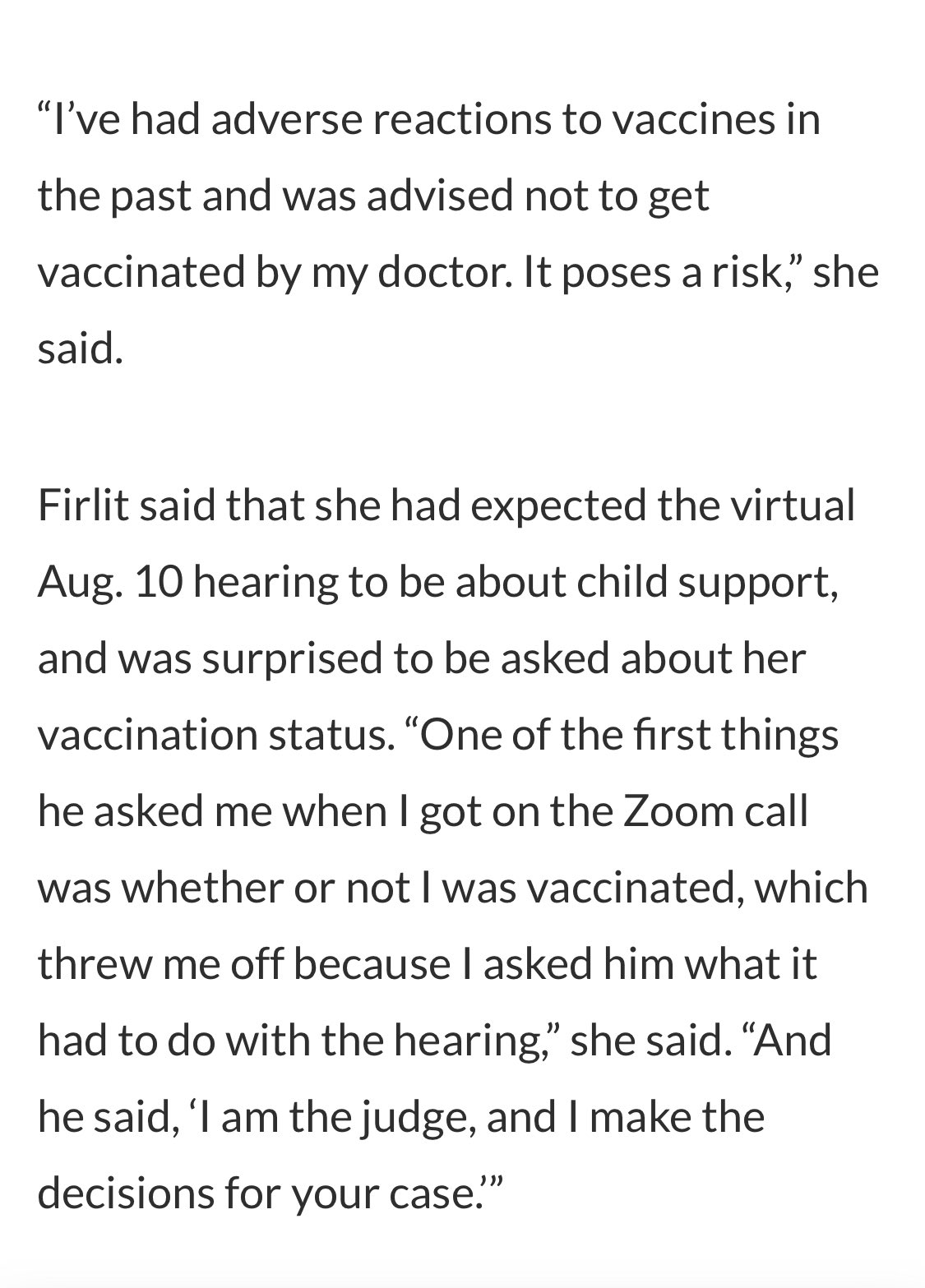The height and width of the screenshot is (1288, 925).
Task: Click the lone word "said." ending the first paragraph
Action: click(x=81, y=349)
